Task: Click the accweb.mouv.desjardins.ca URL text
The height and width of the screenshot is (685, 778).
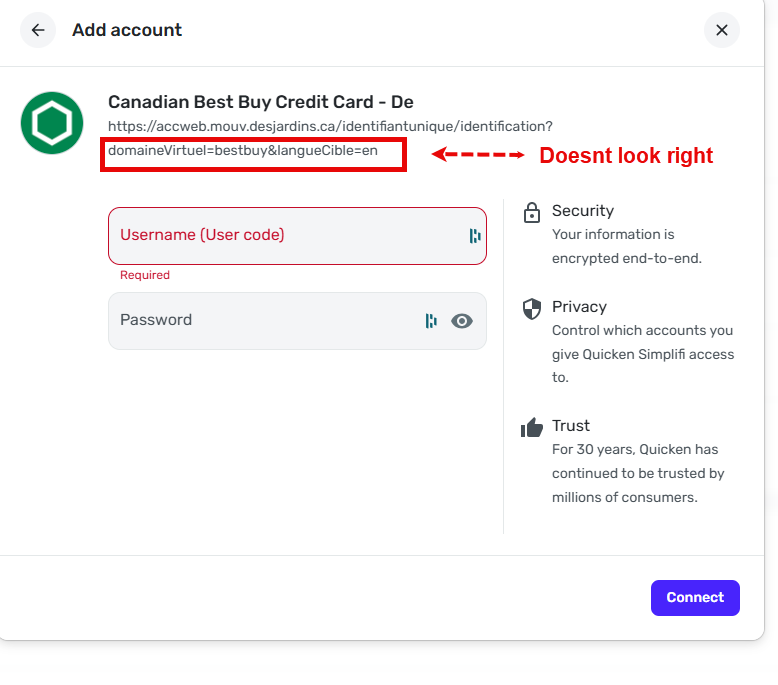Action: (x=330, y=126)
